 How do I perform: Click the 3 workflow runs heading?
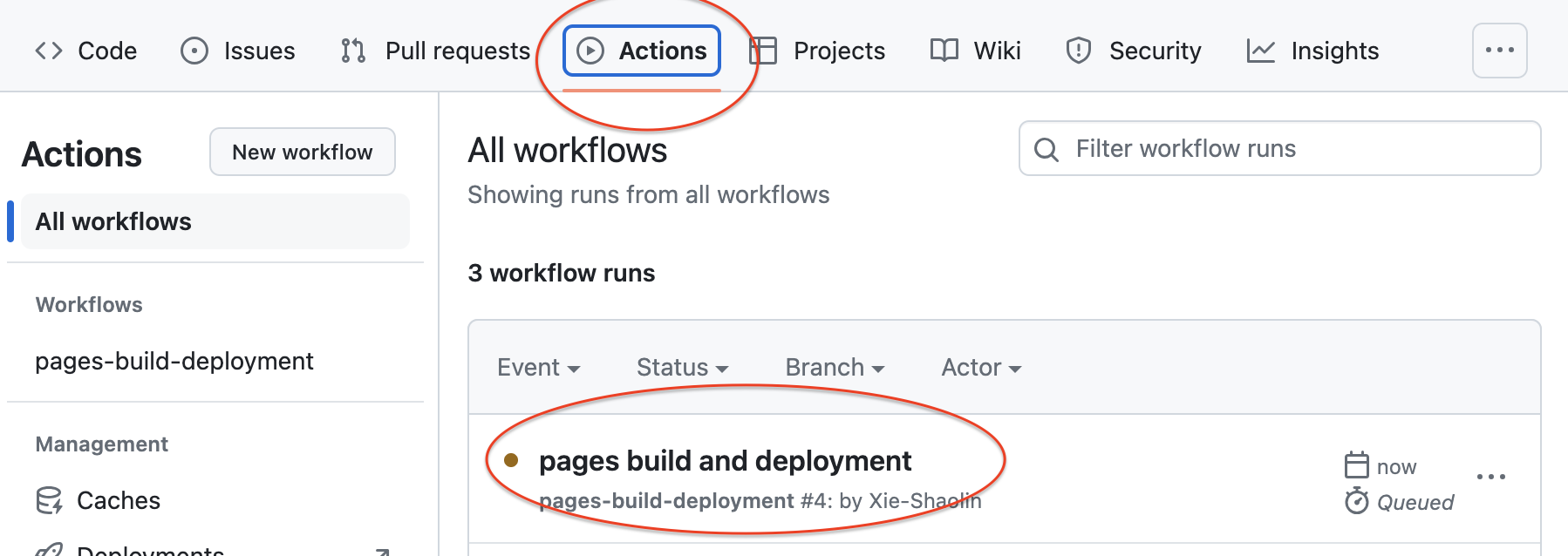(x=562, y=273)
